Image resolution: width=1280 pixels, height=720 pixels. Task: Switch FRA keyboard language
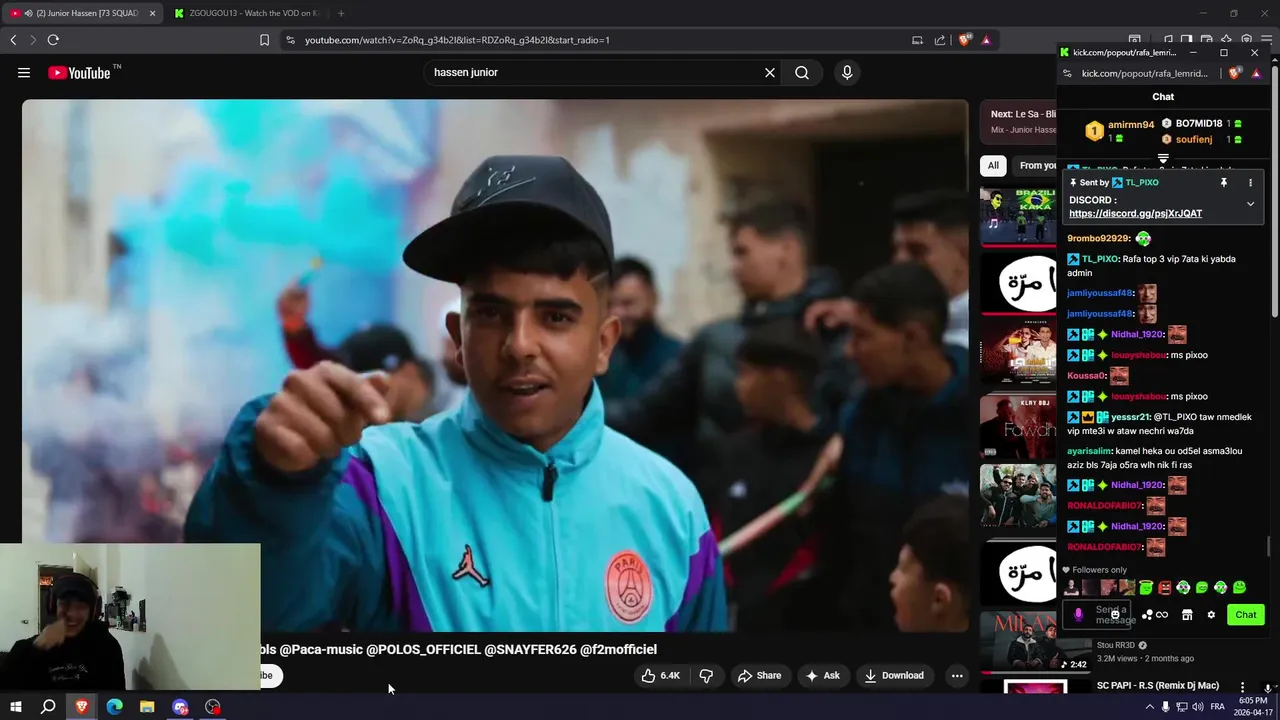pyautogui.click(x=1217, y=707)
